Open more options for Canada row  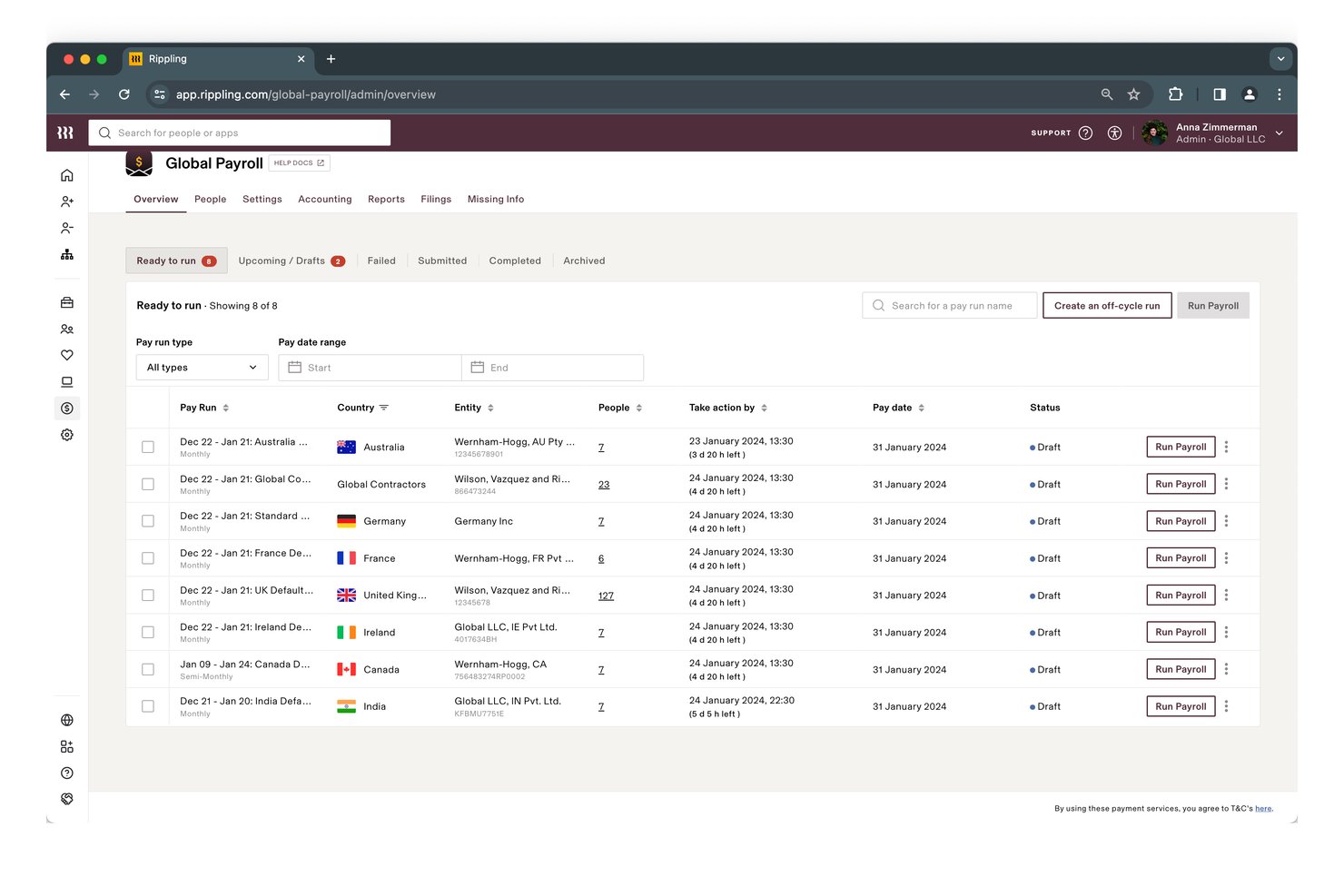click(1226, 669)
